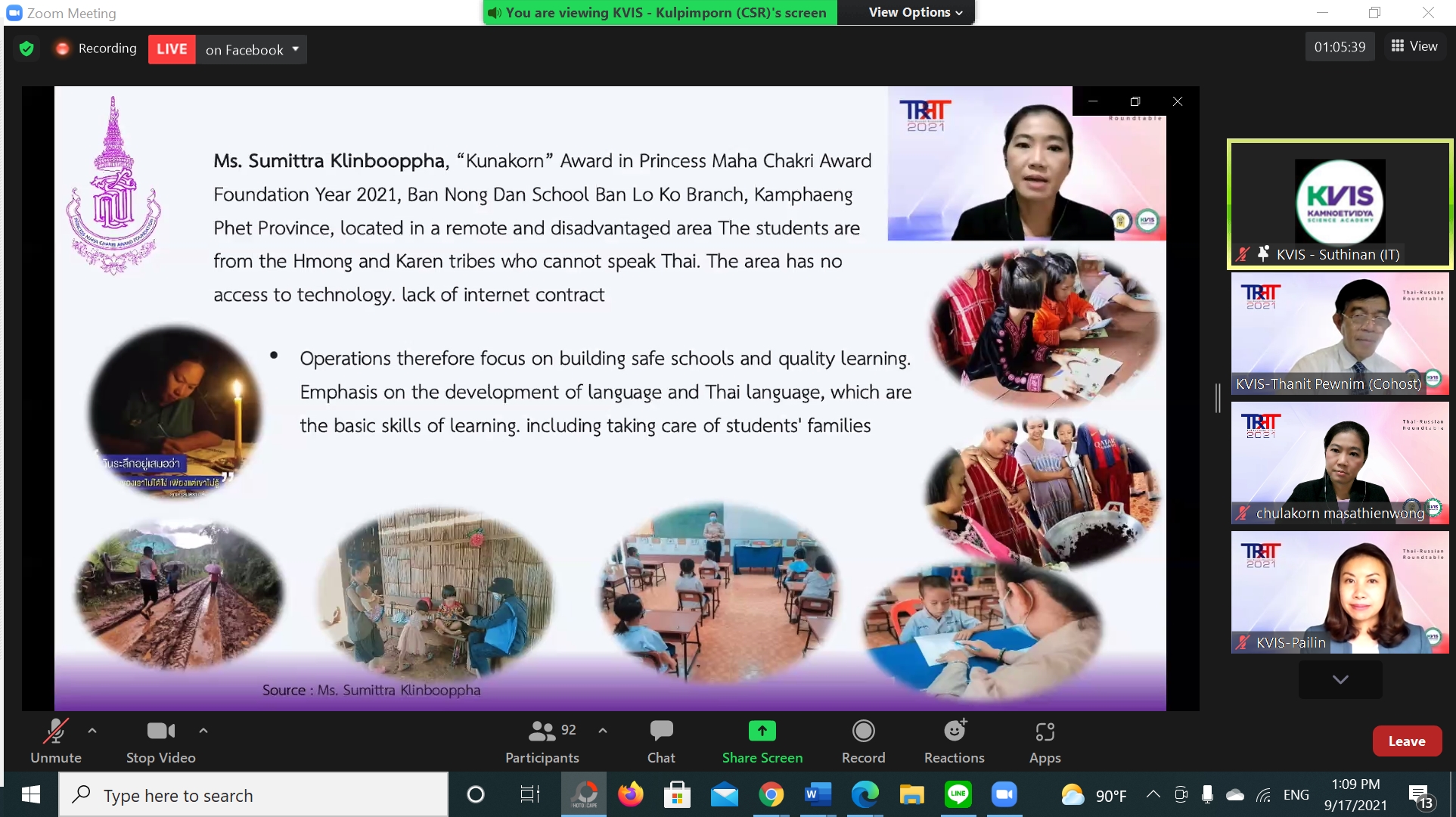
Task: Switch to Zoom from the taskbar
Action: point(1004,794)
